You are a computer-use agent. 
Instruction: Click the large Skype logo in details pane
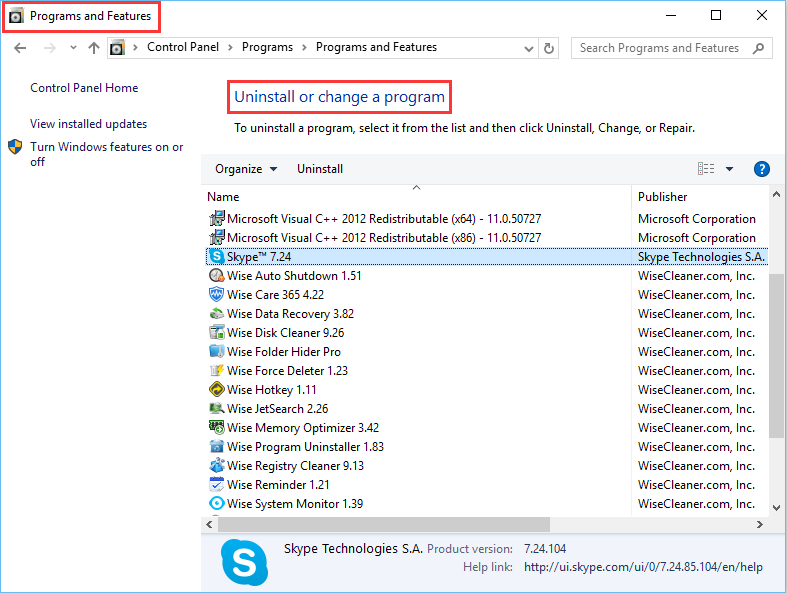[244, 562]
